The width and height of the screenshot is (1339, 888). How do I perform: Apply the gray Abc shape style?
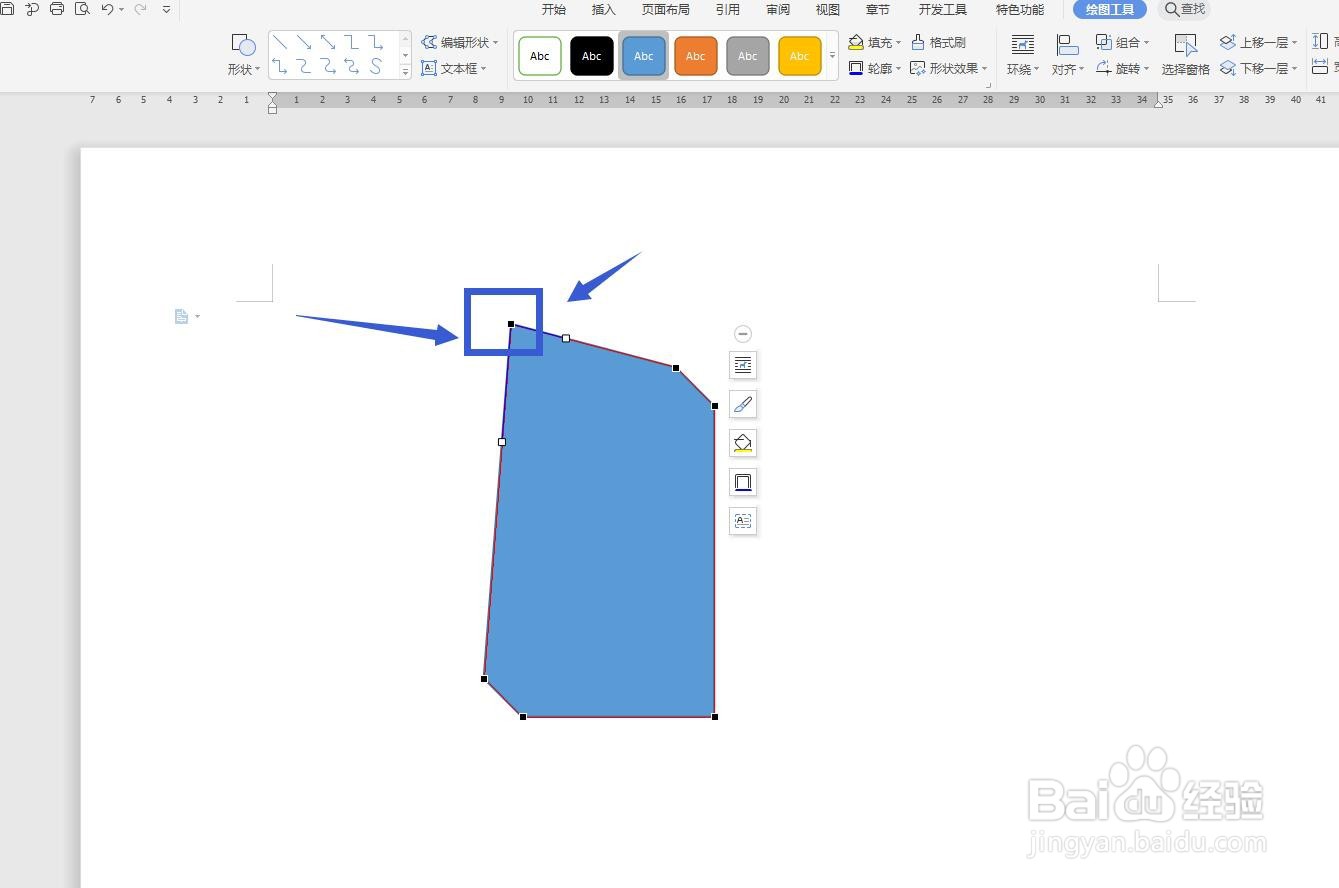tap(748, 56)
